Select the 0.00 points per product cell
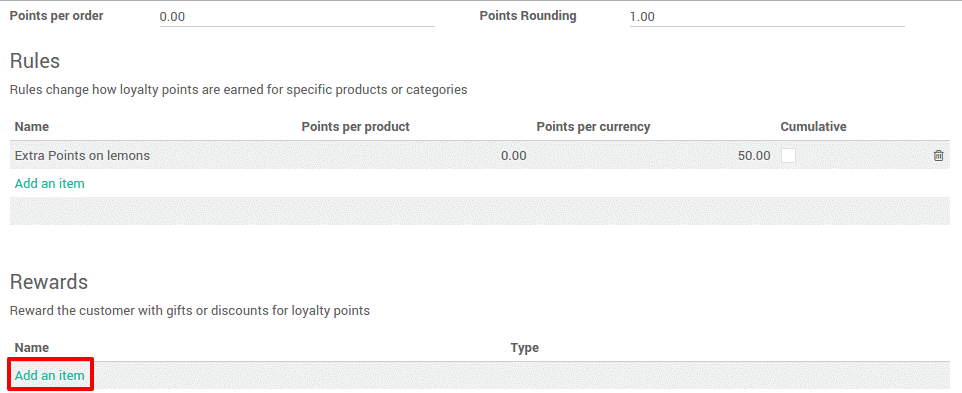The image size is (962, 393). (x=514, y=156)
